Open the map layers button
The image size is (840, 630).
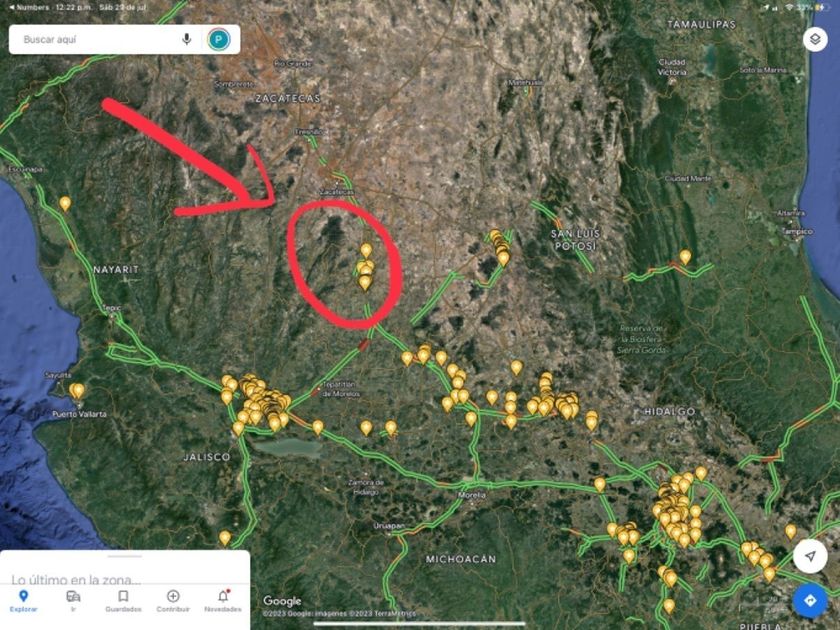(x=815, y=39)
